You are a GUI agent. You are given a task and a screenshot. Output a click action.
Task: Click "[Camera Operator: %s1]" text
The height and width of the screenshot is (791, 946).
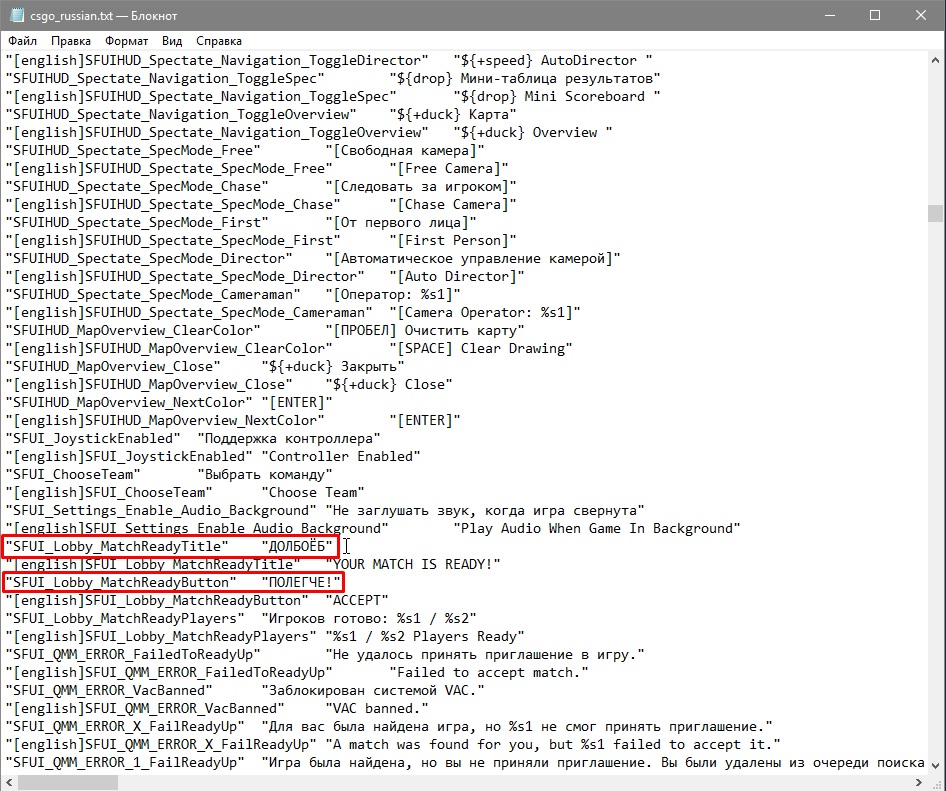[x=484, y=313]
